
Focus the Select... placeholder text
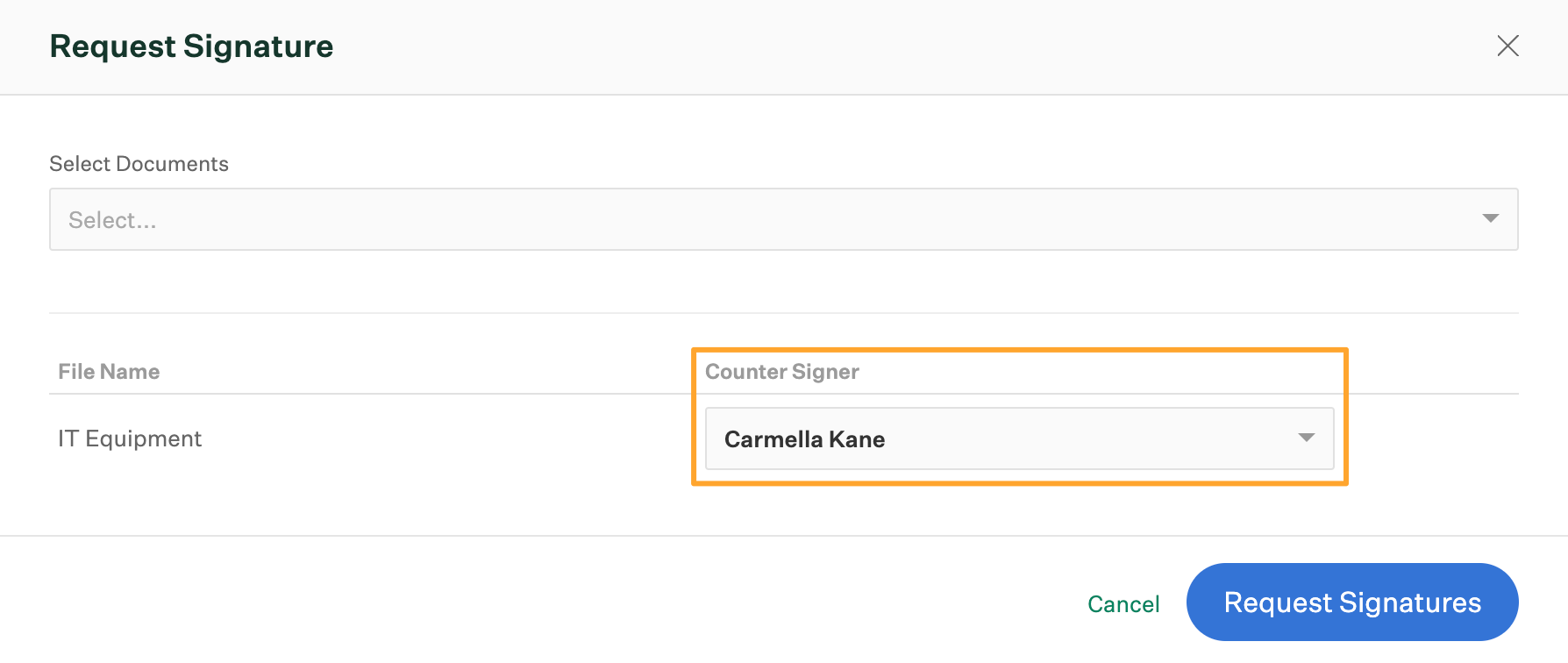point(112,220)
